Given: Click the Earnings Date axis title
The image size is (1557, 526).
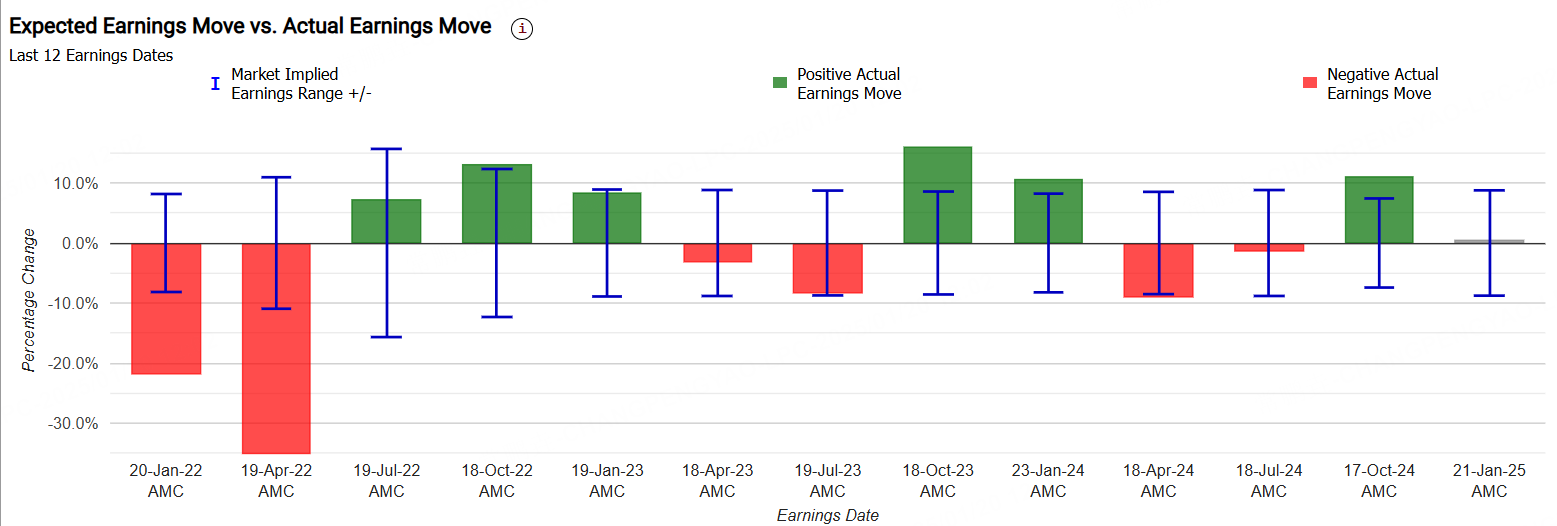Looking at the screenshot, I should point(828,515).
